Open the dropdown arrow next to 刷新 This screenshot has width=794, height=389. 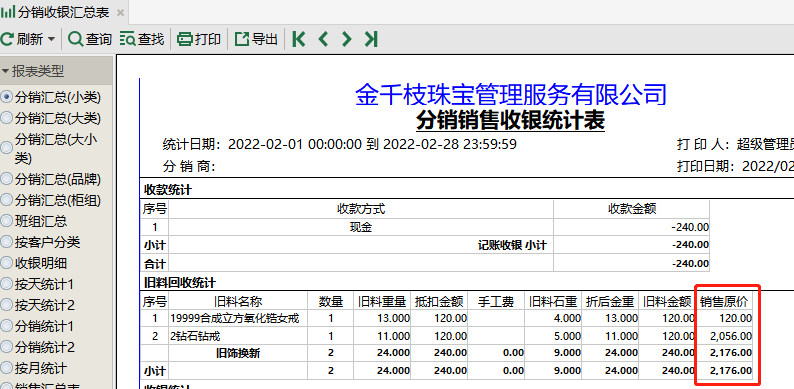[x=52, y=40]
